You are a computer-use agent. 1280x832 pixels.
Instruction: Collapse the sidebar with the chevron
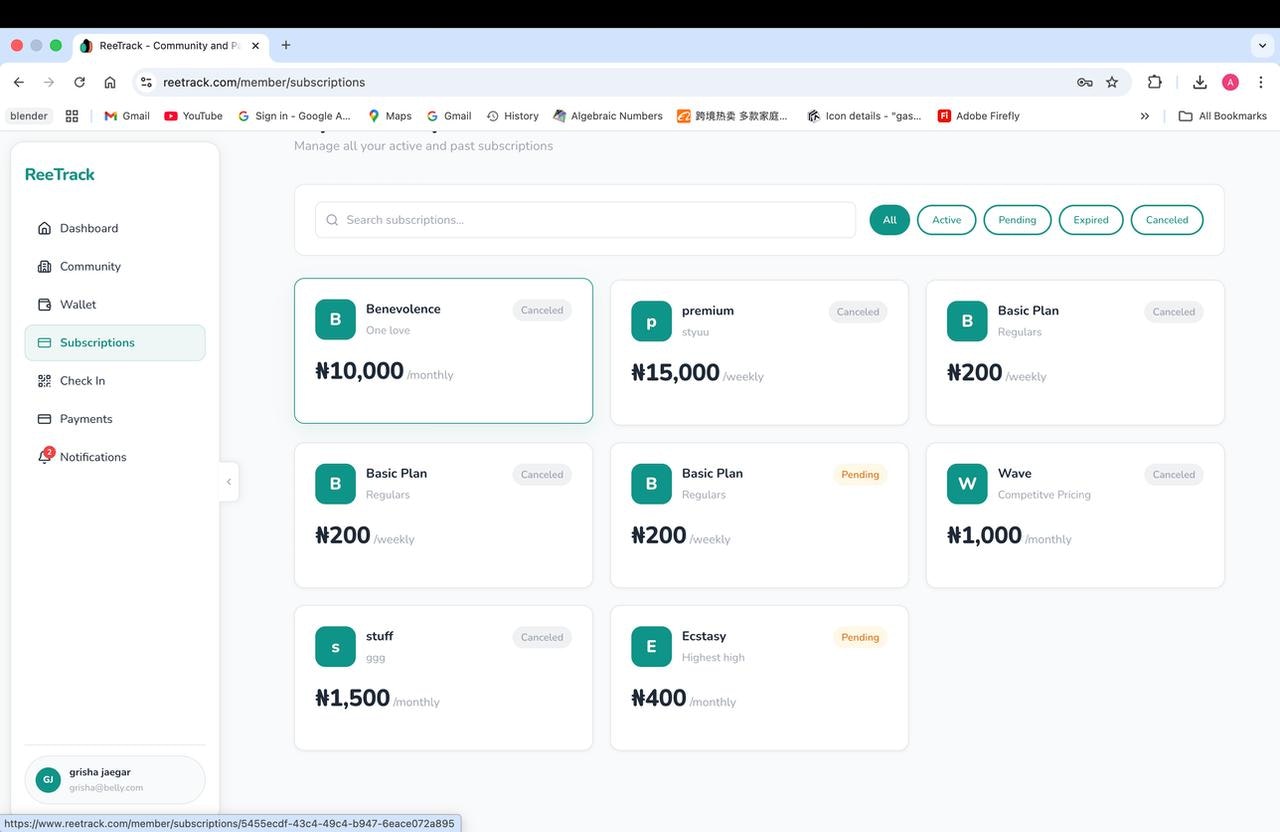[229, 481]
